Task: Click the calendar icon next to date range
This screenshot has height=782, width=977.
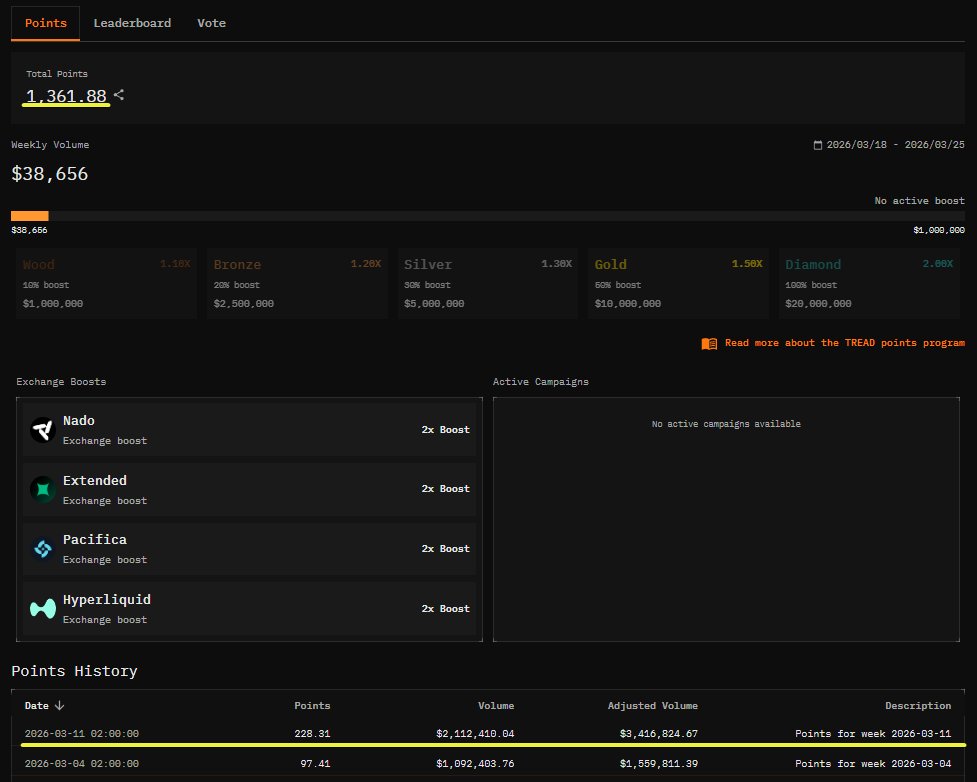Action: [x=817, y=145]
